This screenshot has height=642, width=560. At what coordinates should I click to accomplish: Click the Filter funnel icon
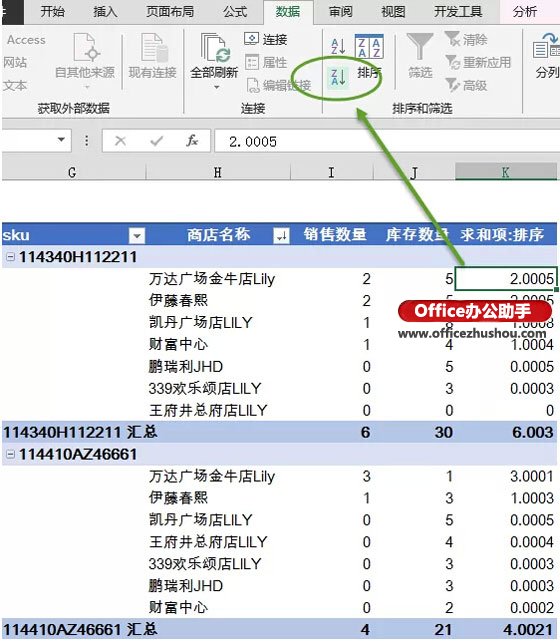coord(420,47)
